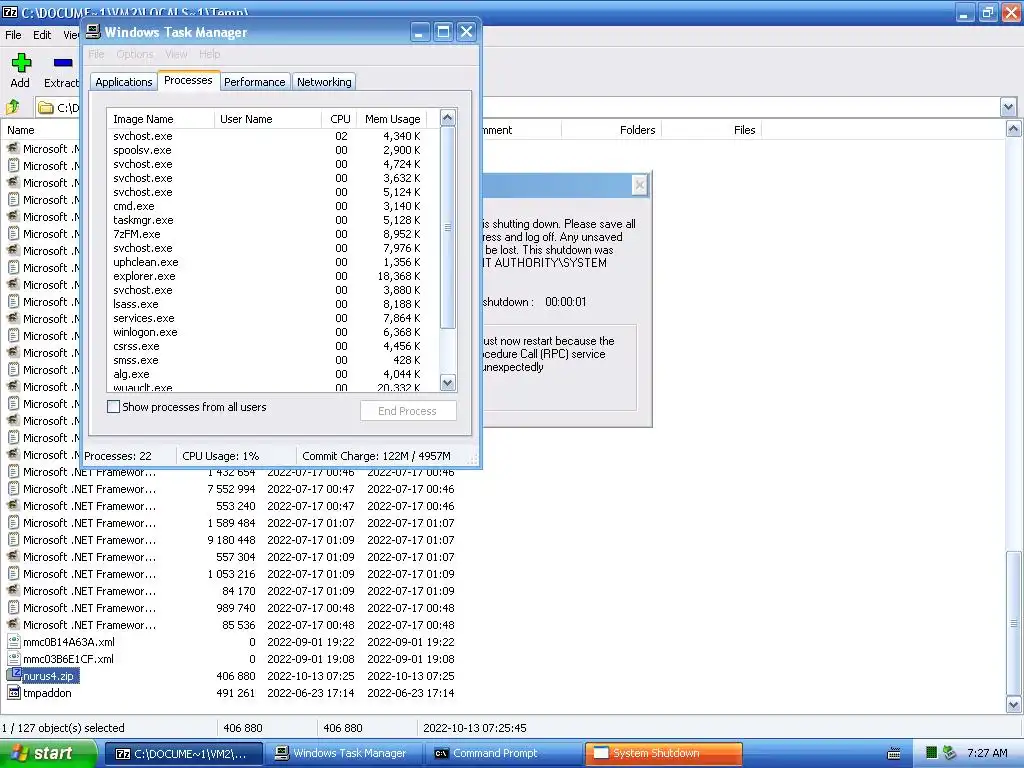Click the 7z icon in 7-Zip title bar
Image resolution: width=1024 pixels, height=768 pixels.
point(10,11)
